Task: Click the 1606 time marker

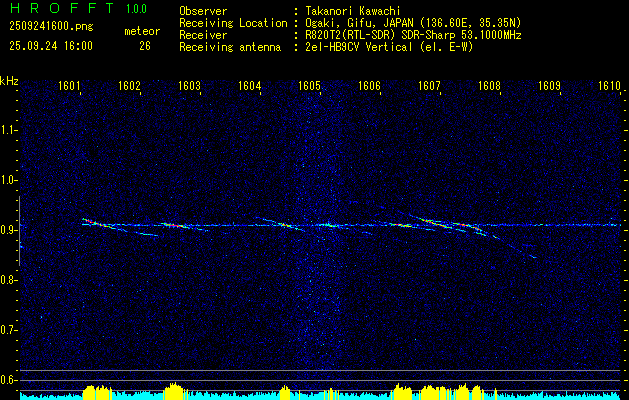Action: click(x=369, y=85)
